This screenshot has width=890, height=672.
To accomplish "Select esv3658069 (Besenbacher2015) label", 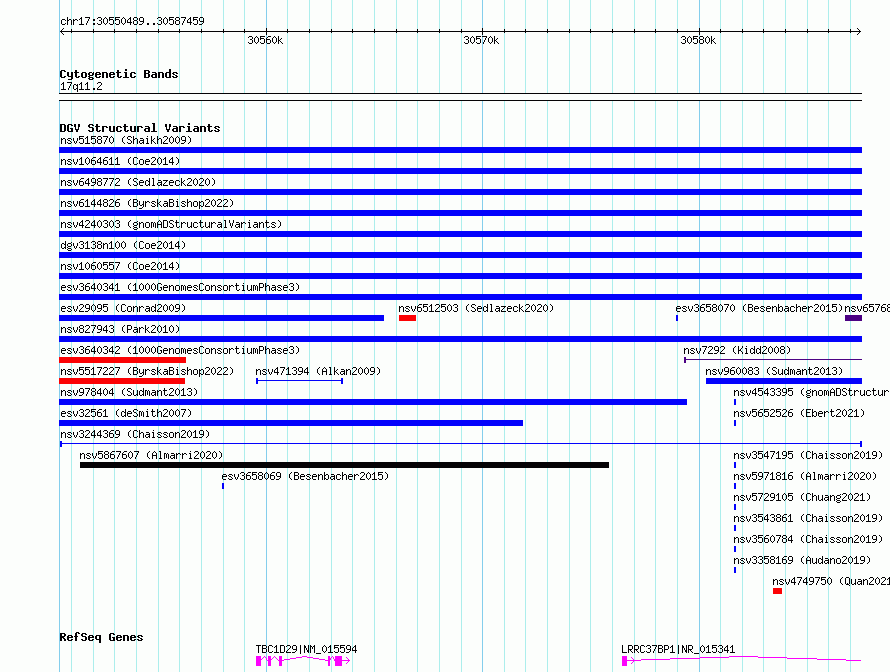I will click(x=305, y=476).
